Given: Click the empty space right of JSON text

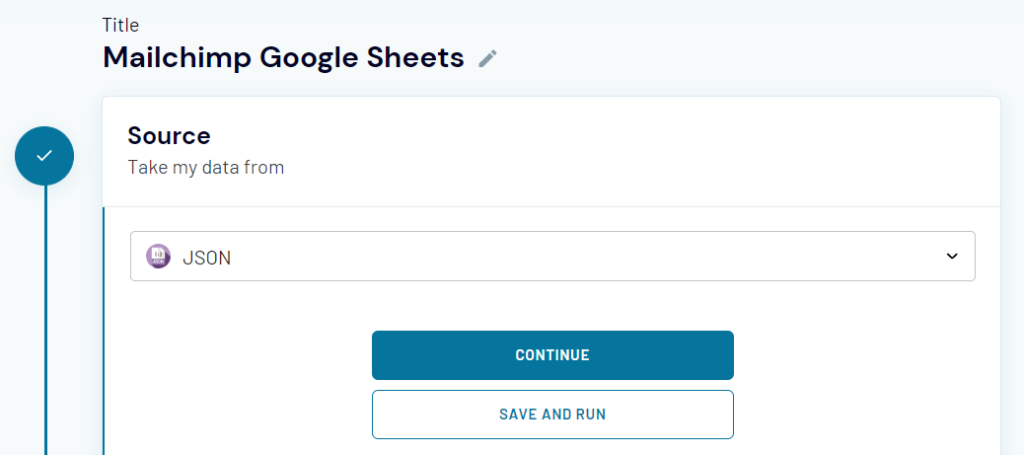Looking at the screenshot, I should [x=580, y=257].
